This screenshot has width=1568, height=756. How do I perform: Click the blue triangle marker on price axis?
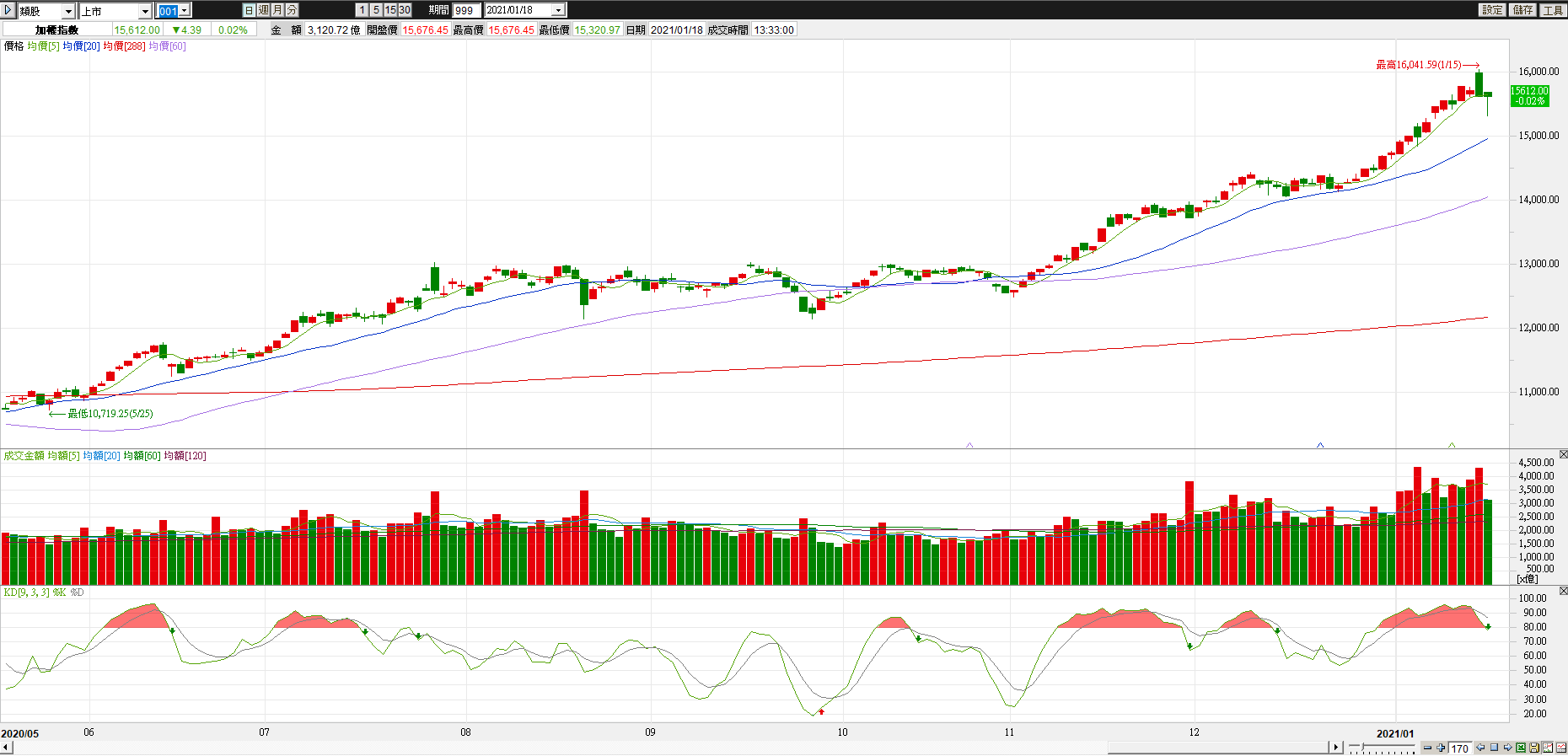[1320, 445]
